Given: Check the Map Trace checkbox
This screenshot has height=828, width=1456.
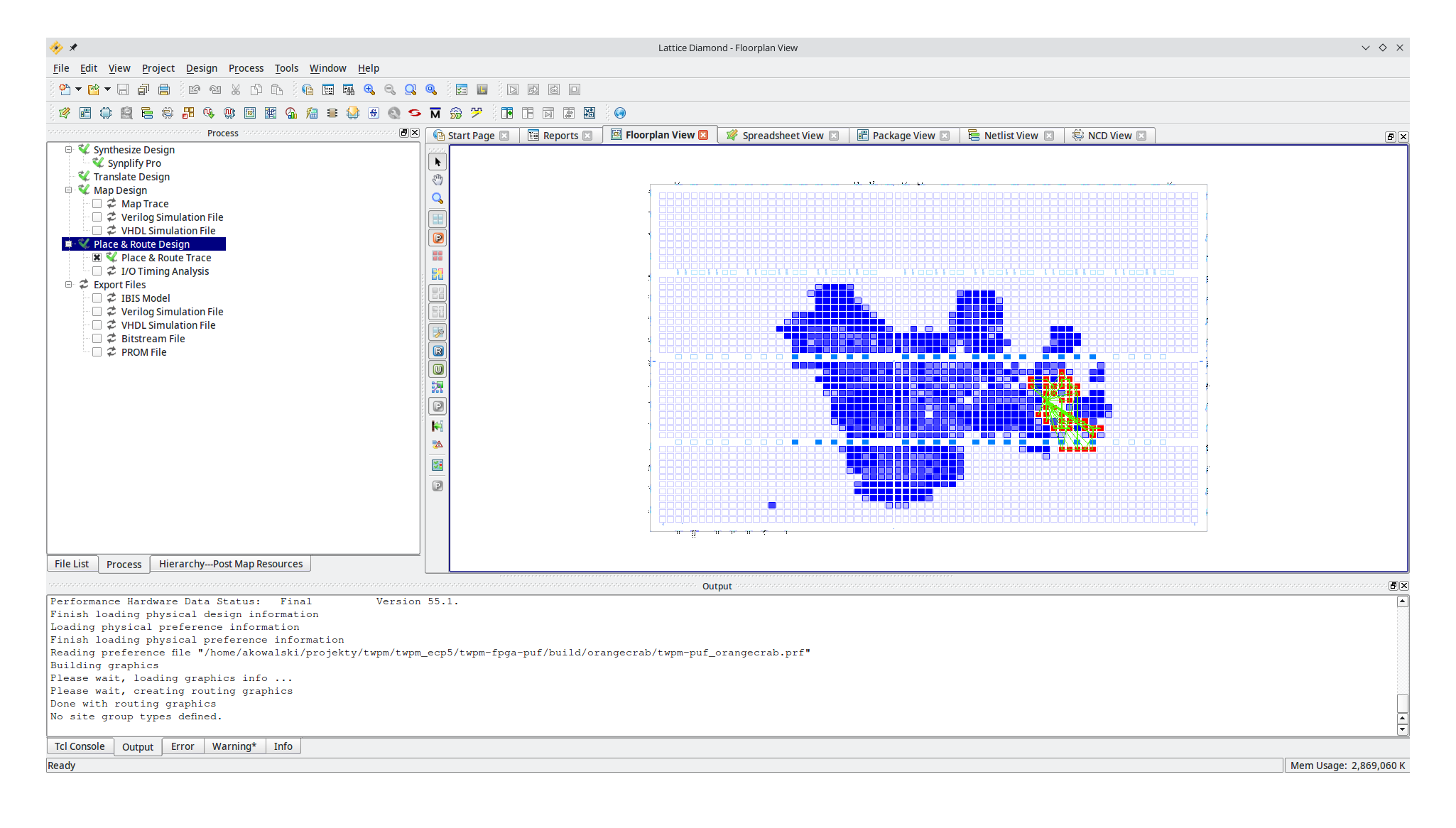Looking at the screenshot, I should 97,204.
